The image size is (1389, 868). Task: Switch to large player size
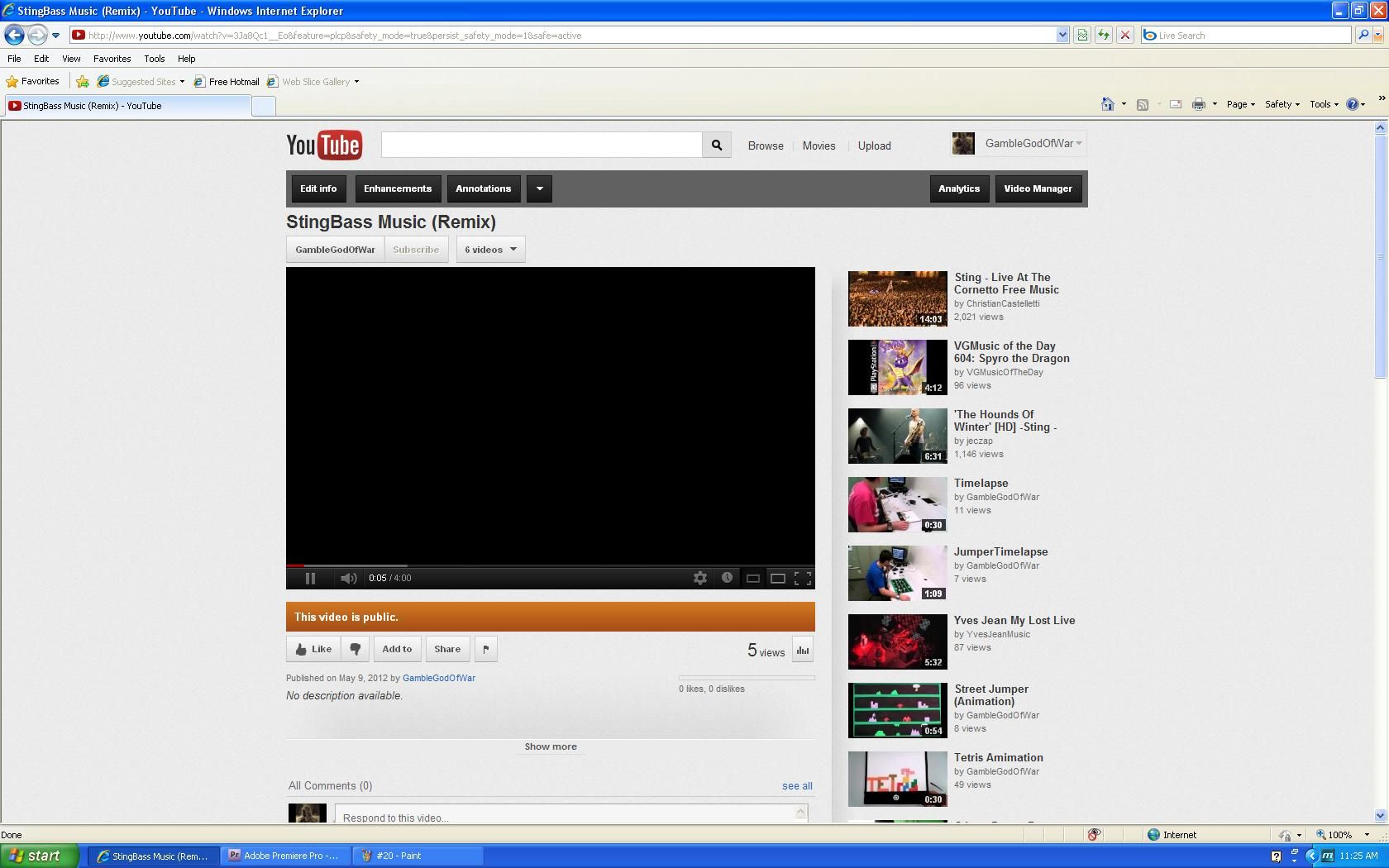pos(778,579)
